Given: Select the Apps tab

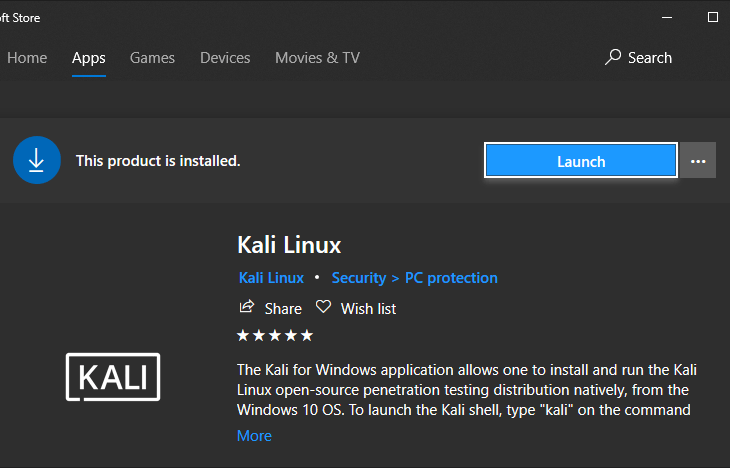Looking at the screenshot, I should click(x=89, y=58).
